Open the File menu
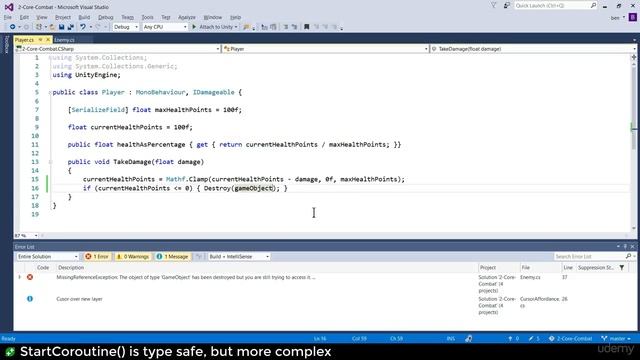Image resolution: width=640 pixels, height=360 pixels. pos(8,17)
